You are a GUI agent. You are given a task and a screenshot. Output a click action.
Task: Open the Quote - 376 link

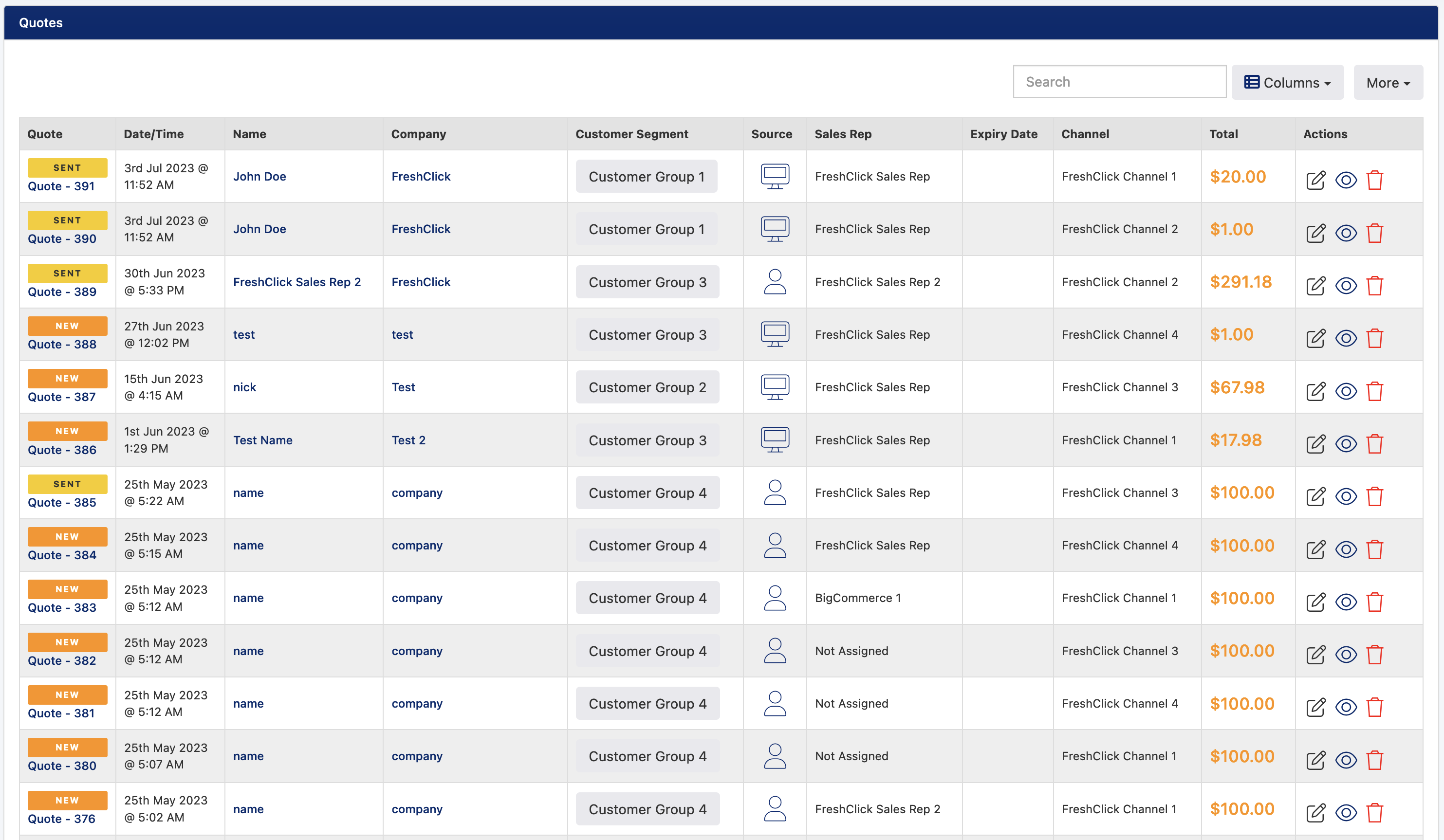click(x=61, y=819)
